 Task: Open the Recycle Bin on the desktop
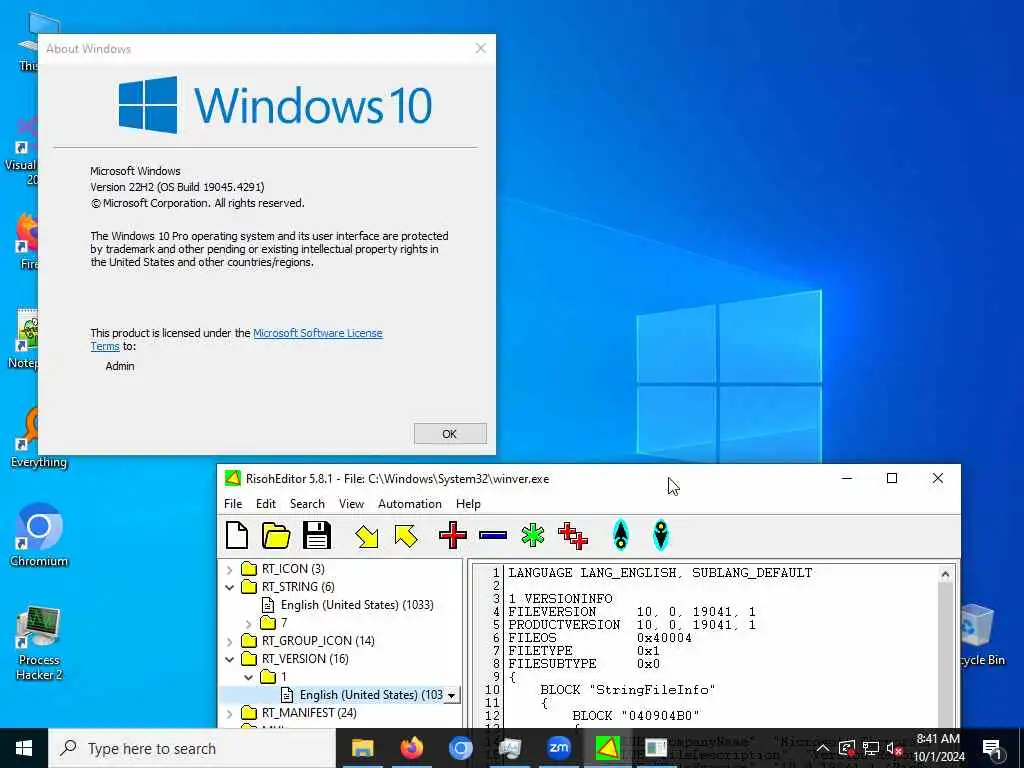coord(981,635)
